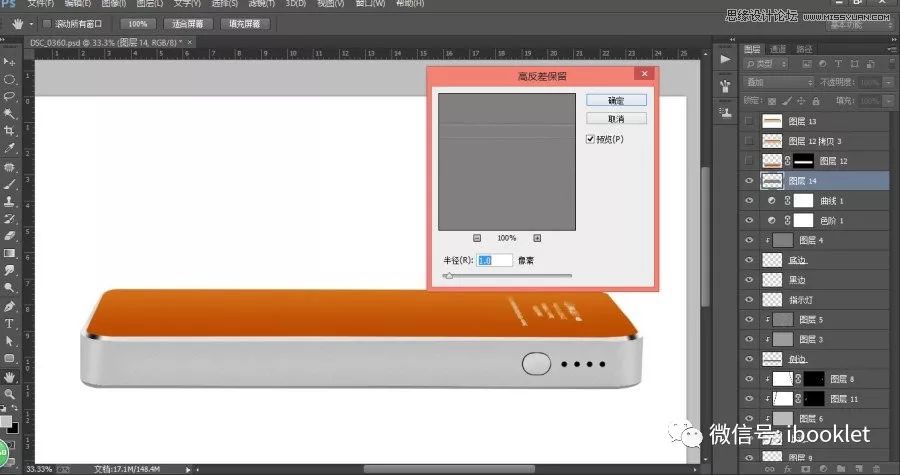Screen dimensions: 900x475
Task: Click 确定 to apply High Pass filter
Action: pos(615,100)
